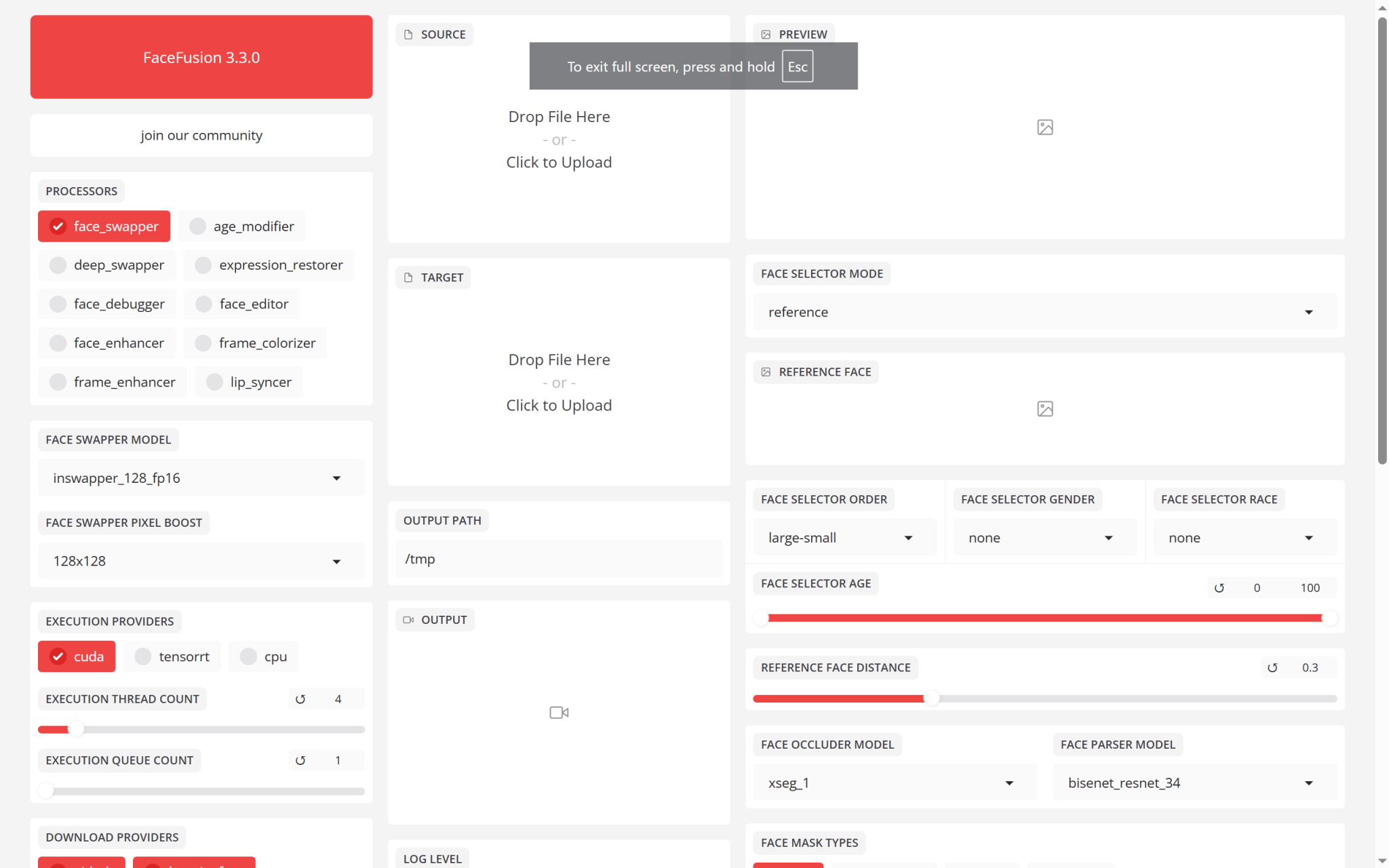Open the face parser model dropdown

click(x=1194, y=783)
